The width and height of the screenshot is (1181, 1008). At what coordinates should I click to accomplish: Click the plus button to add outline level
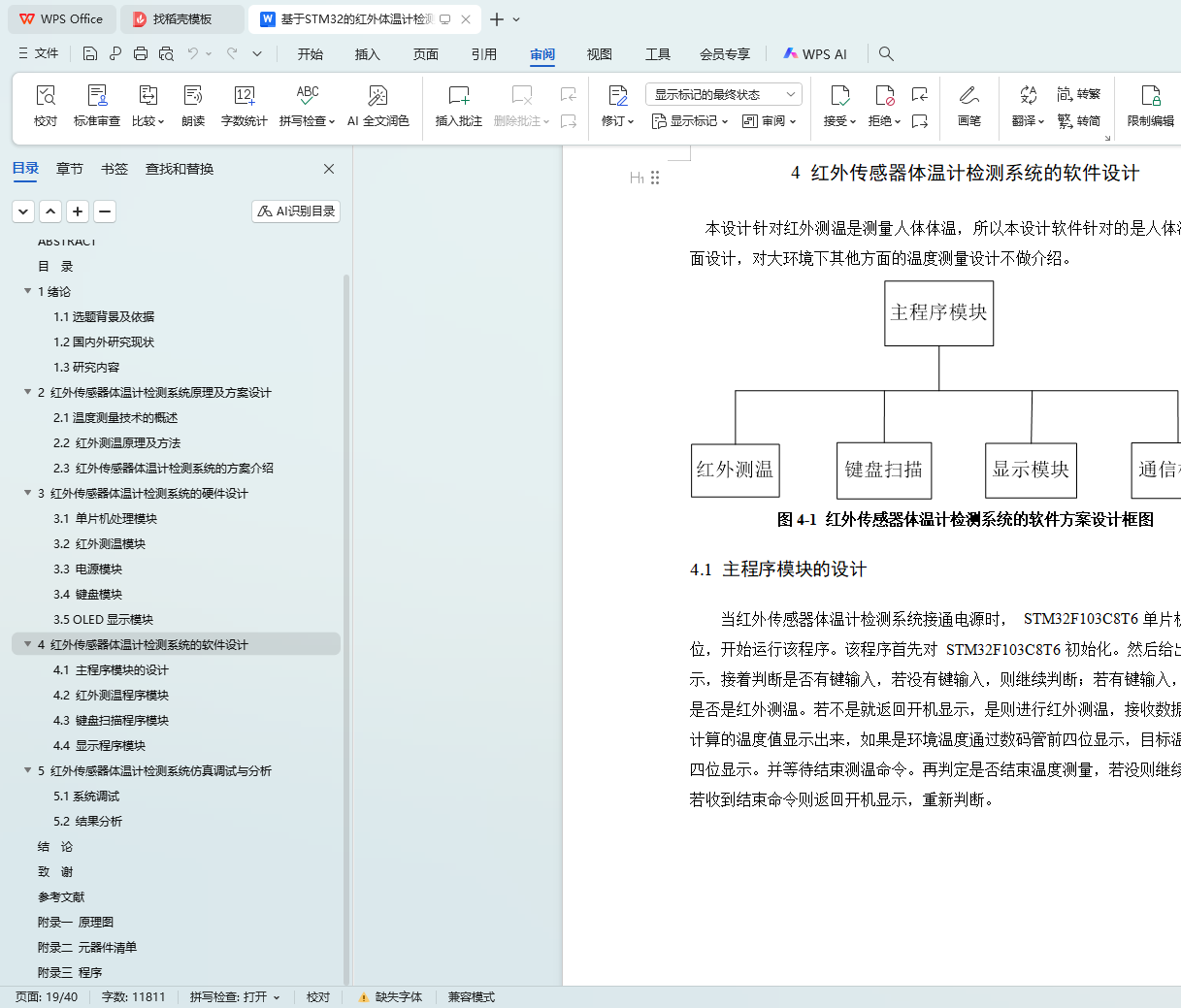(x=78, y=211)
